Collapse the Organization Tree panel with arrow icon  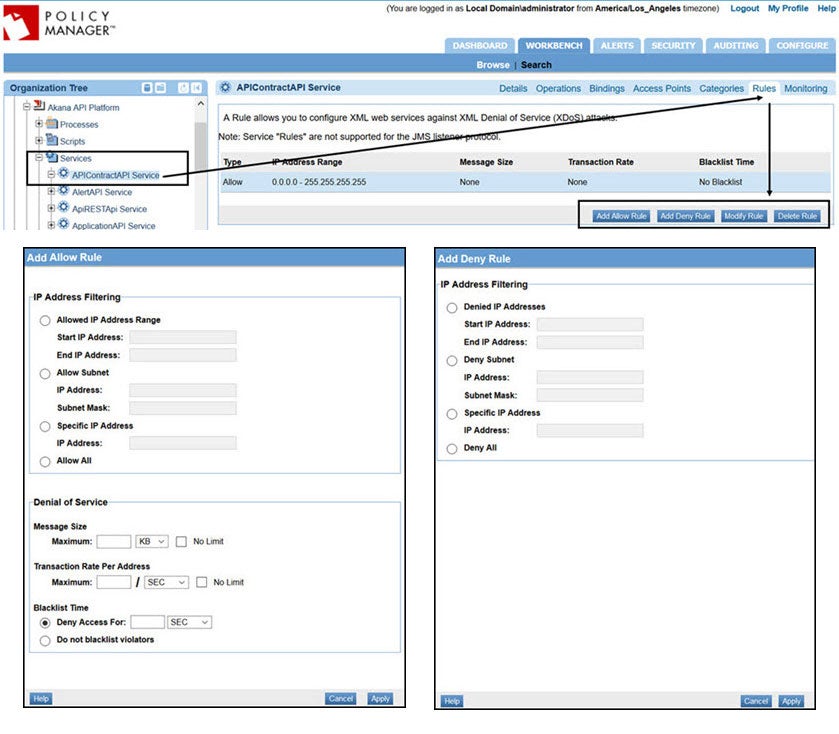point(196,88)
